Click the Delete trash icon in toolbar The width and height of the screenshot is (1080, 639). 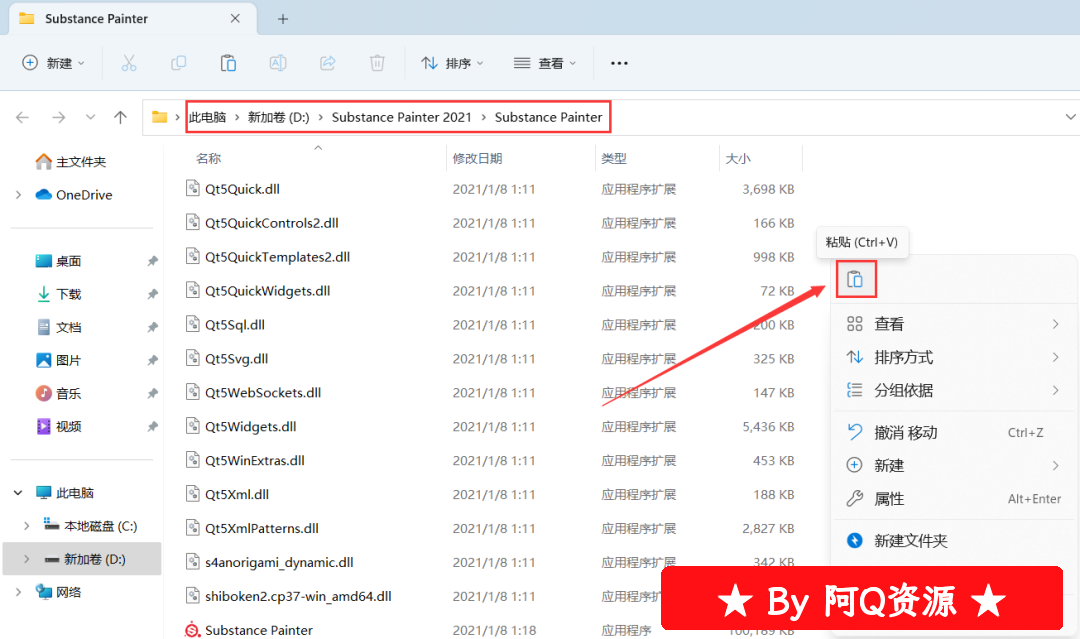377,63
